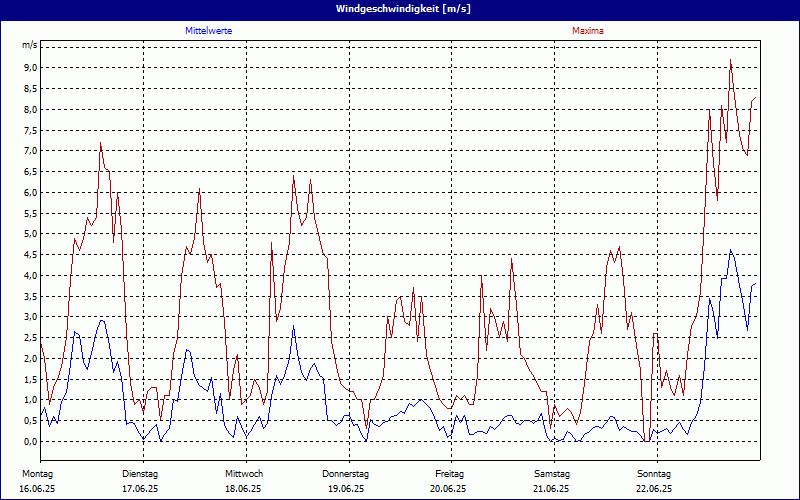This screenshot has height=500, width=800.
Task: Select the "Freitag" day label
Action: pyautogui.click(x=449, y=473)
